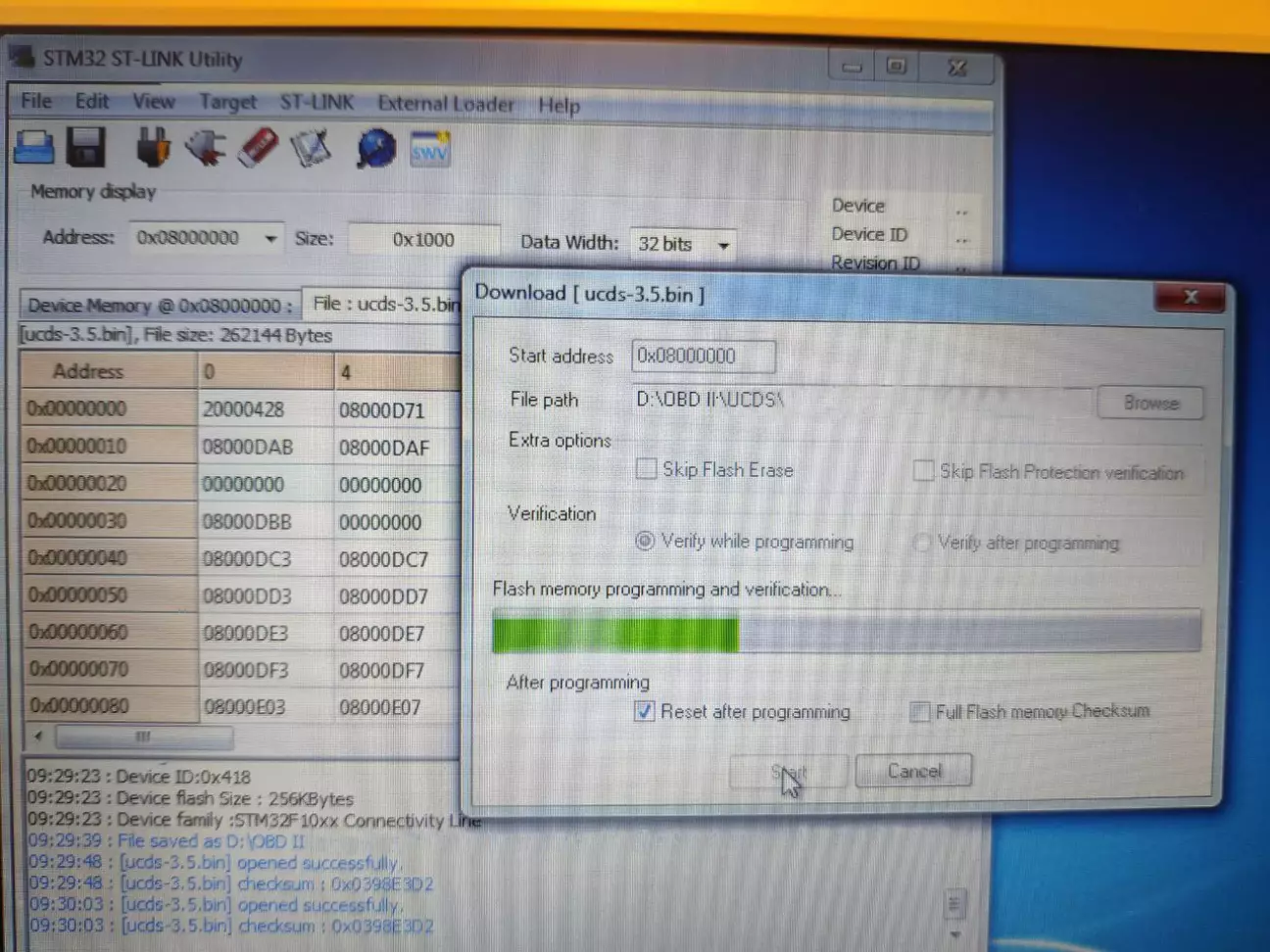1270x952 pixels.
Task: Click the Connect to target plug icon
Action: click(153, 148)
